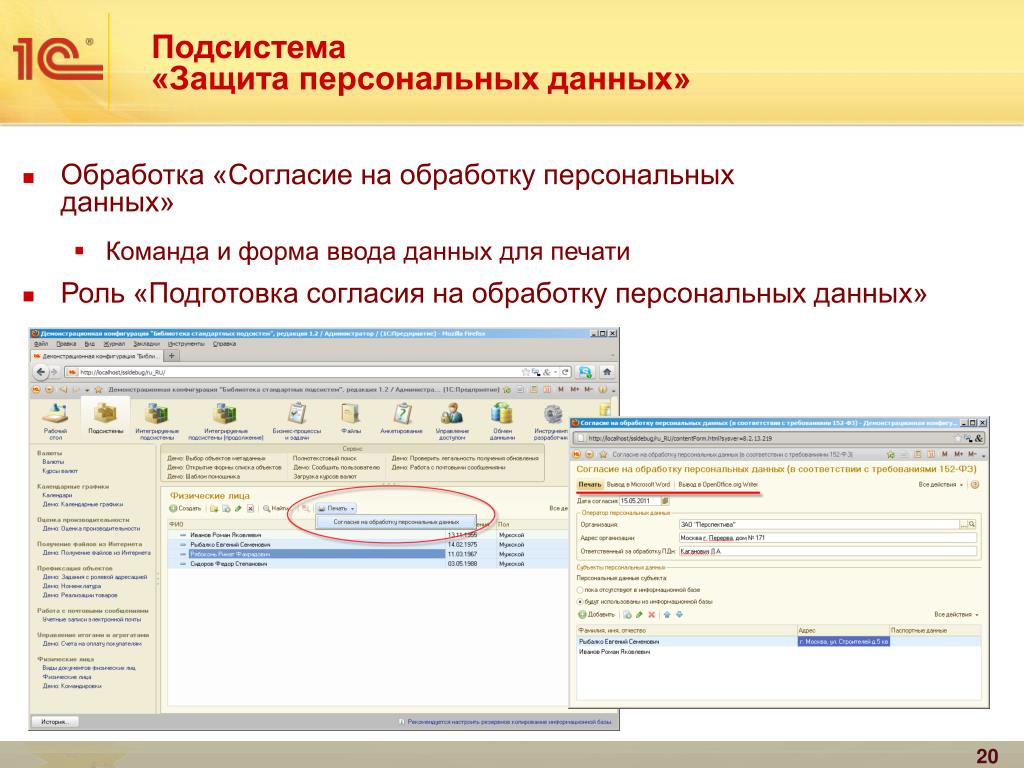
Task: Click the copy icon in Физические лица toolbar
Action: tap(225, 508)
